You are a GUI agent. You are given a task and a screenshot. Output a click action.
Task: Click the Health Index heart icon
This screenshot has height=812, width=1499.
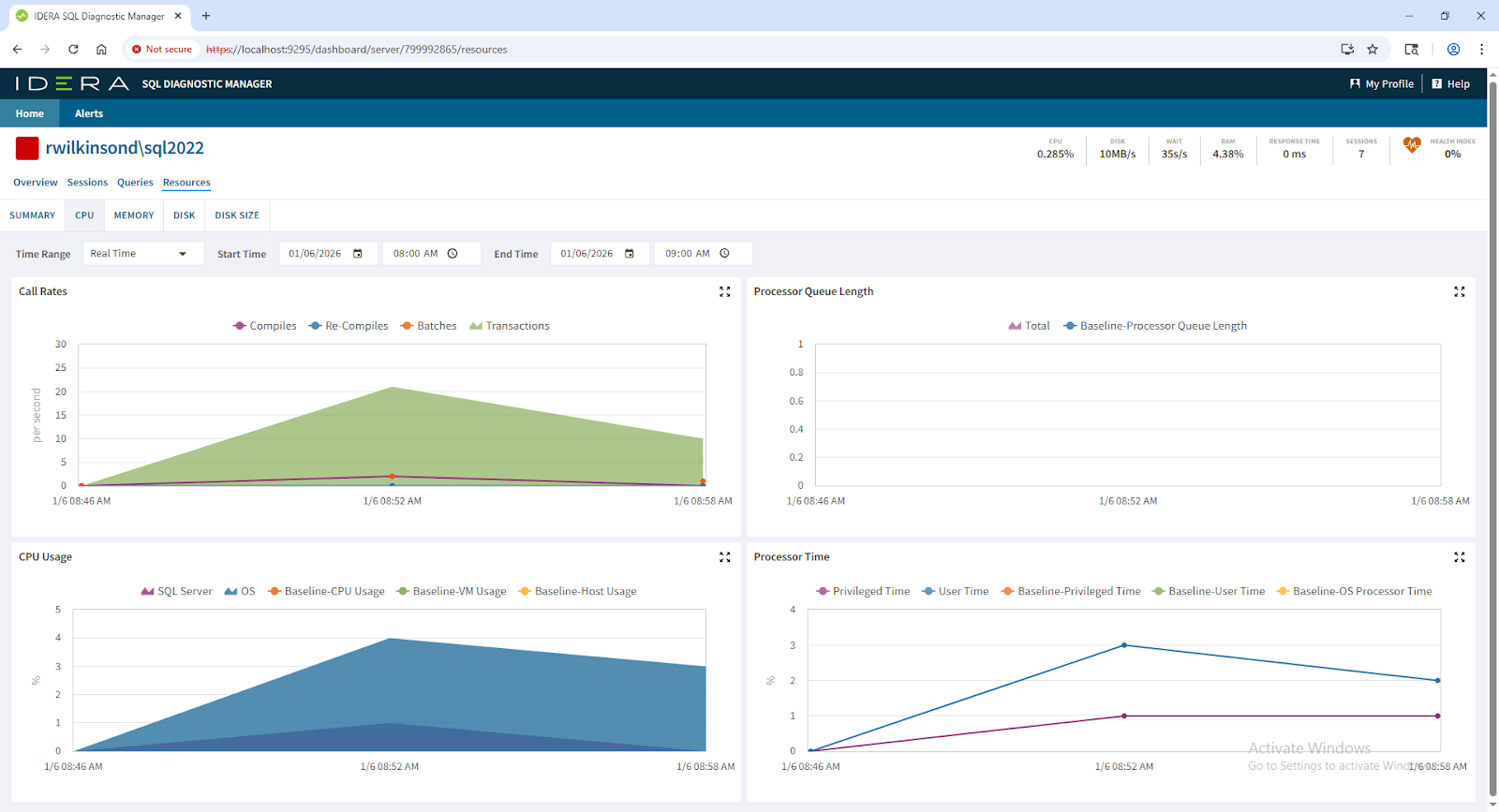(1412, 145)
